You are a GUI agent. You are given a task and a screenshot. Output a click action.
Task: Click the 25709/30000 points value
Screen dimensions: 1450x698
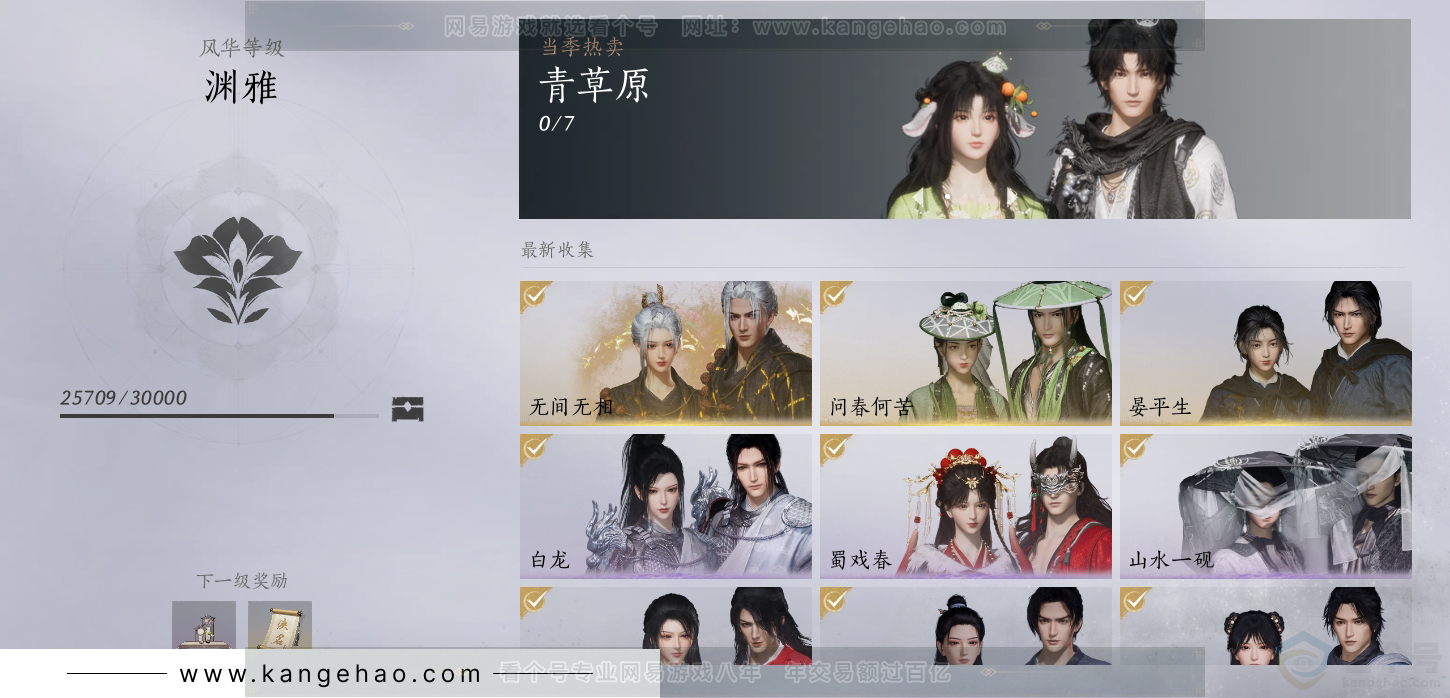(124, 398)
